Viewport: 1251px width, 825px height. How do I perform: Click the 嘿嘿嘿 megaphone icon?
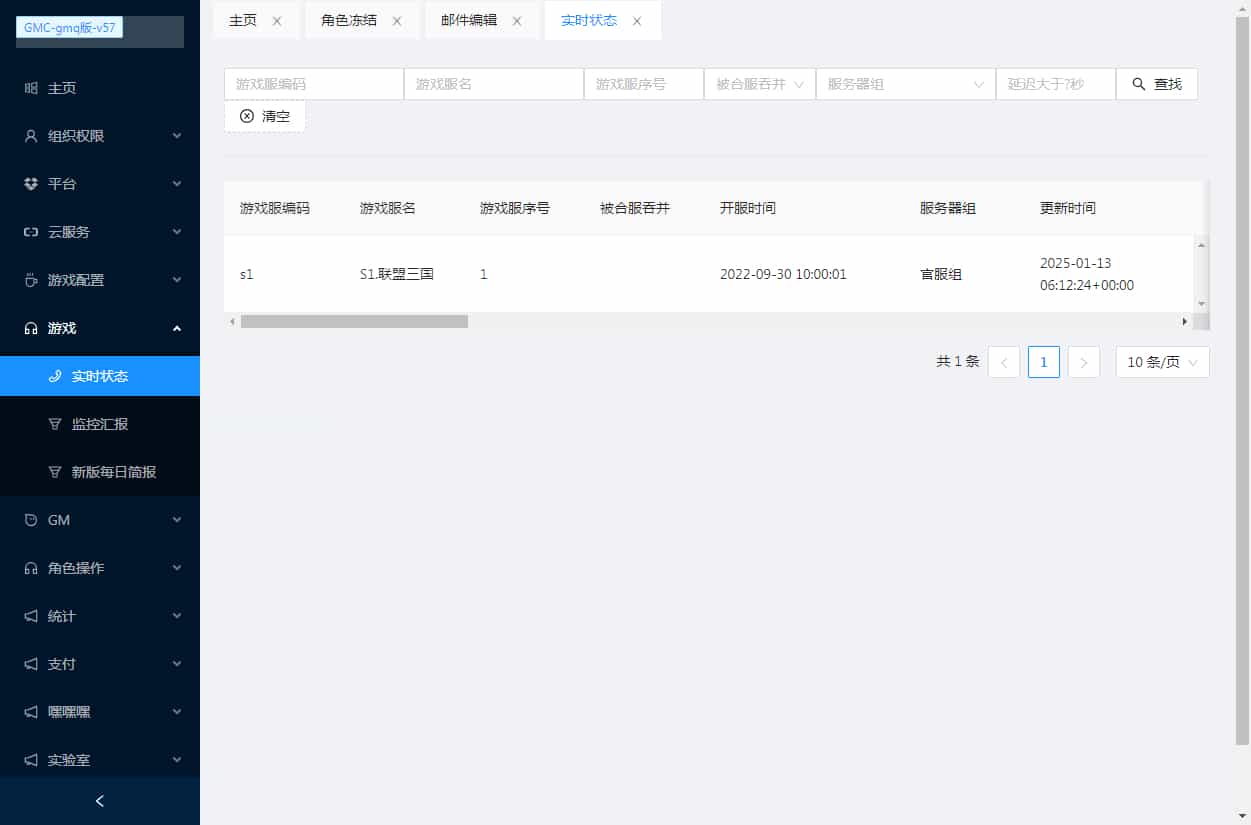coord(31,712)
